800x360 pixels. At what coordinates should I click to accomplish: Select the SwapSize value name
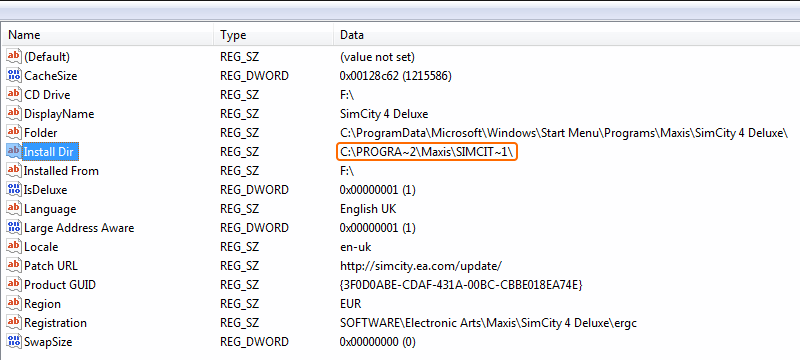click(48, 342)
